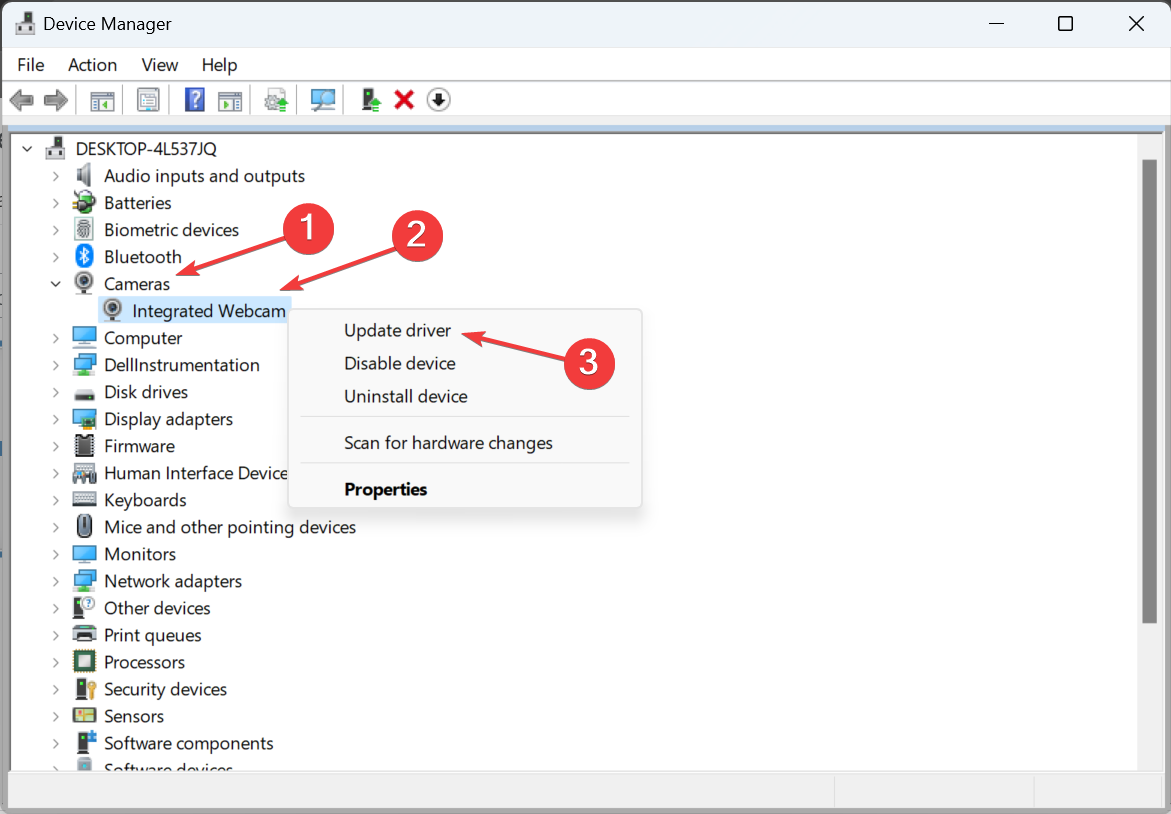Maximize the Device Manager window
The width and height of the screenshot is (1171, 814).
click(x=1066, y=24)
